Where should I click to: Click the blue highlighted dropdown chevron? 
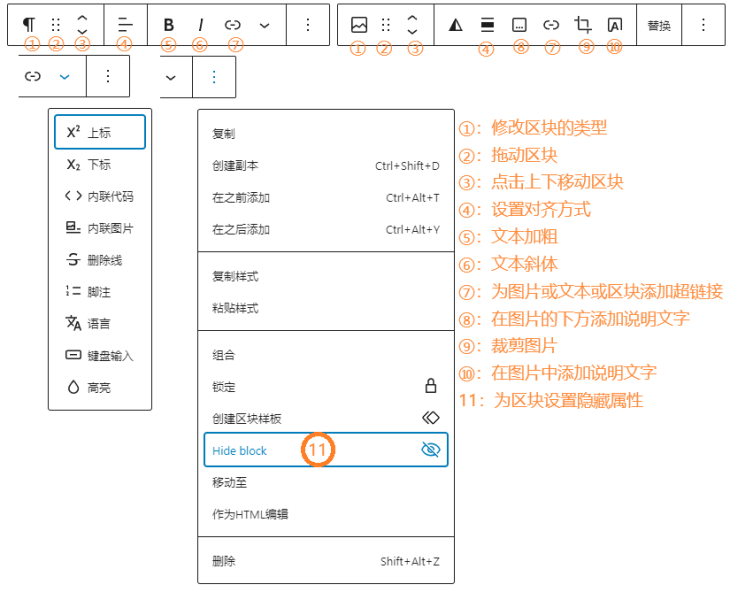click(x=65, y=77)
